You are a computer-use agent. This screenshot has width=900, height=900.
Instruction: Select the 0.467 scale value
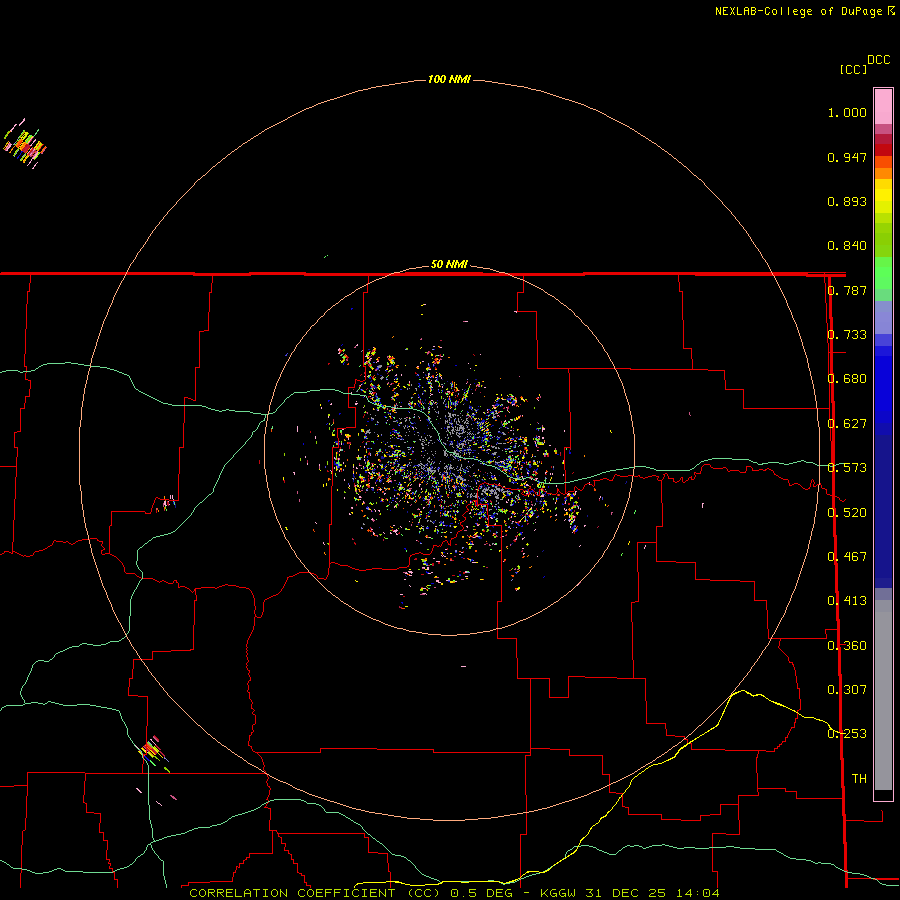(x=847, y=557)
